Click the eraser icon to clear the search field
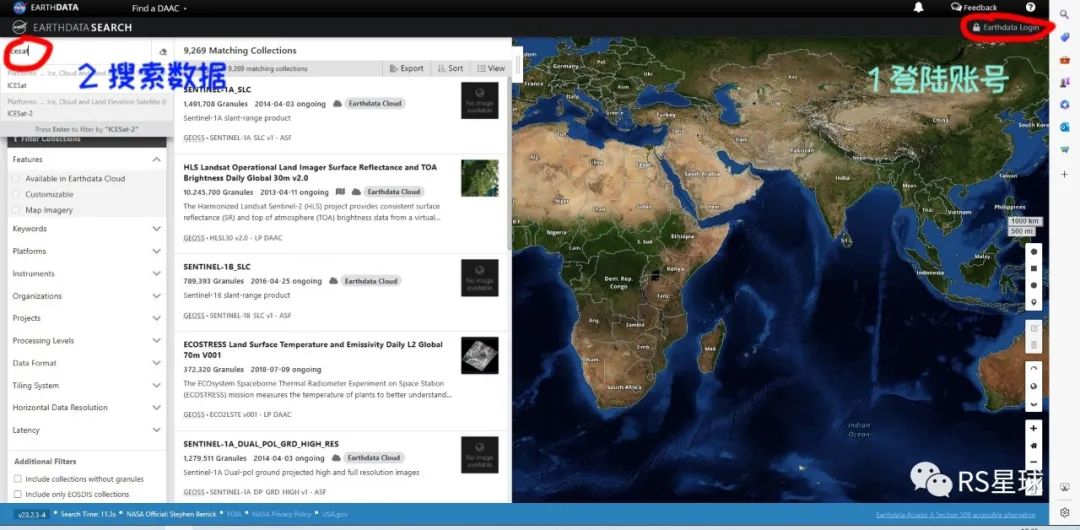This screenshot has width=1080, height=530. [163, 52]
